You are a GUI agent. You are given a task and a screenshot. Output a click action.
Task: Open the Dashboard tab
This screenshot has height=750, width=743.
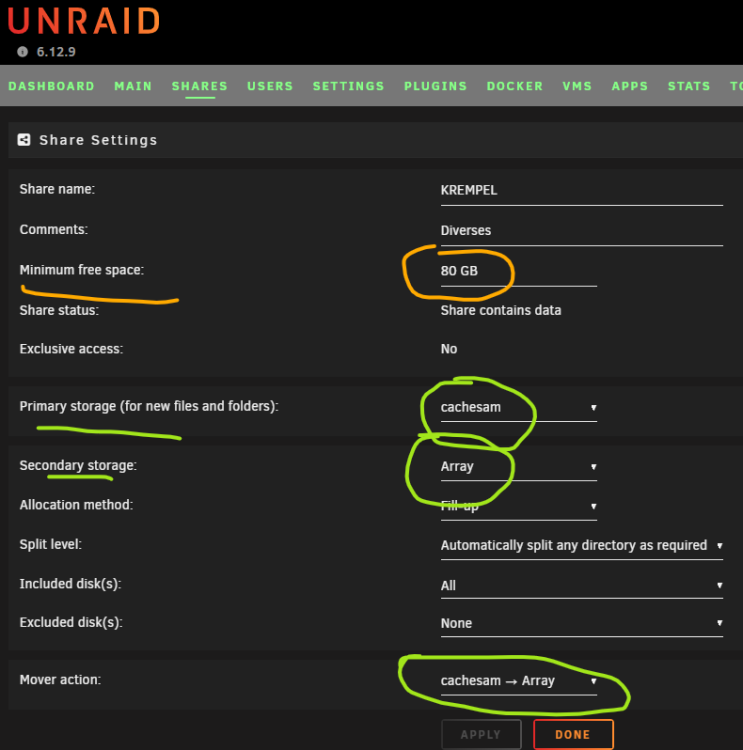(x=52, y=86)
